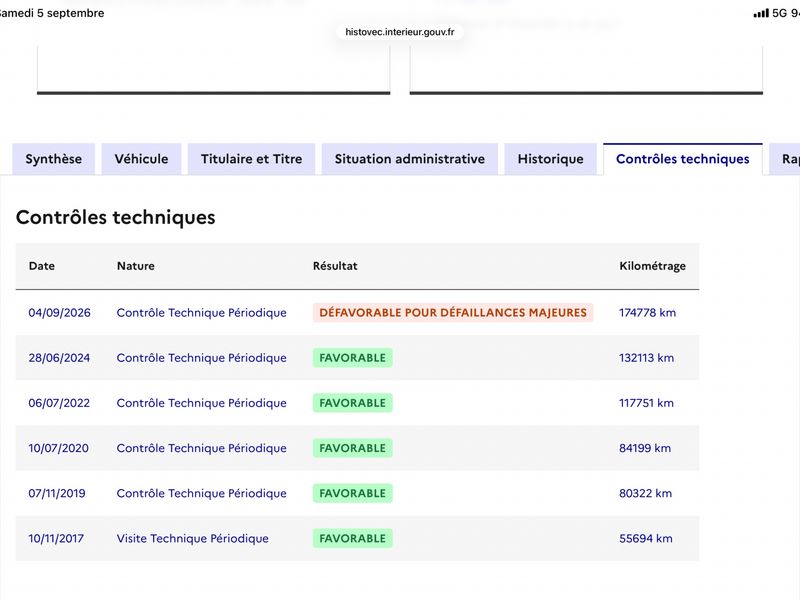
Task: Click the 04/09/2026 date entry
Action: 59,313
